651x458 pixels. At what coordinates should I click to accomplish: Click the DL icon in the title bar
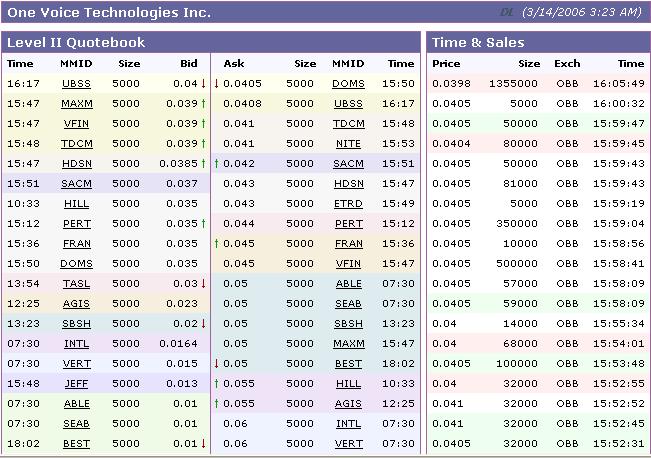pyautogui.click(x=507, y=12)
